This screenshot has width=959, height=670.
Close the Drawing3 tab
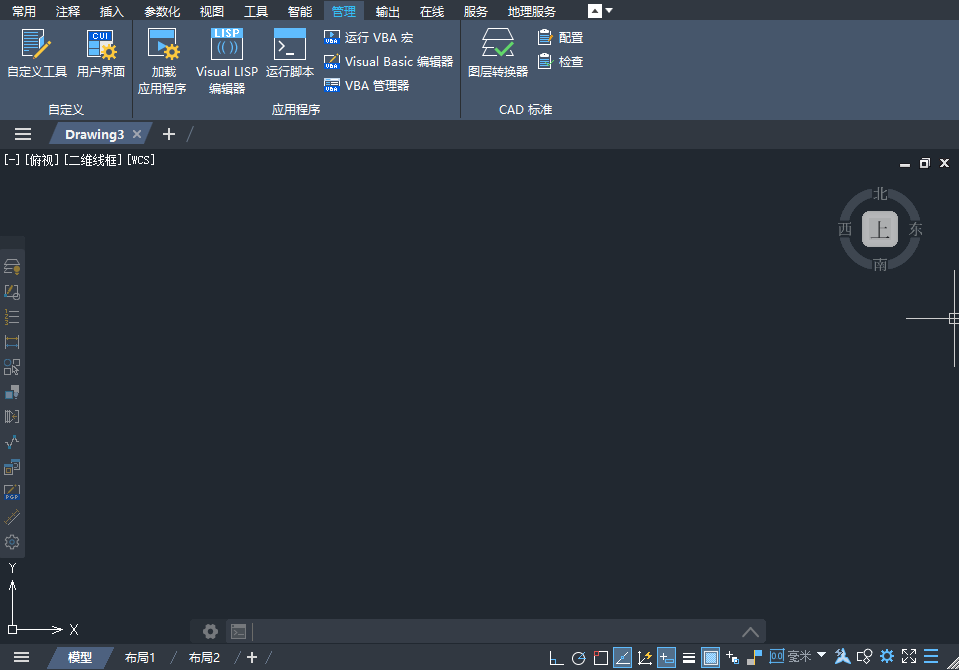137,134
